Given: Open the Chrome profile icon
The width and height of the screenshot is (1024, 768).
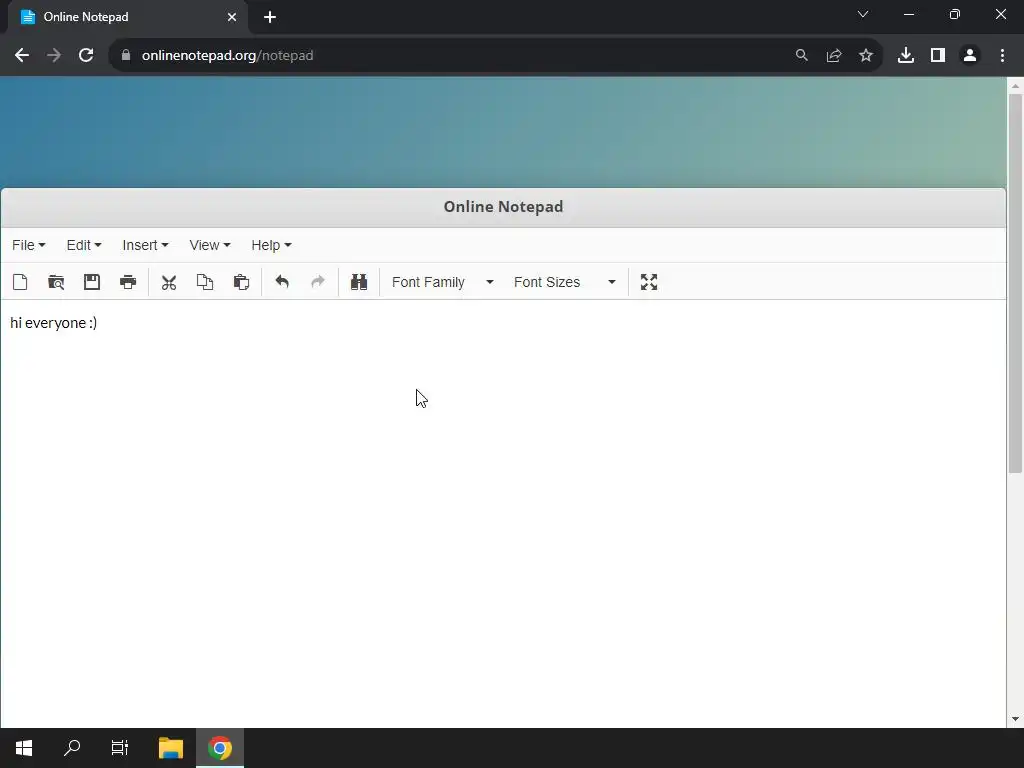Looking at the screenshot, I should pos(970,56).
